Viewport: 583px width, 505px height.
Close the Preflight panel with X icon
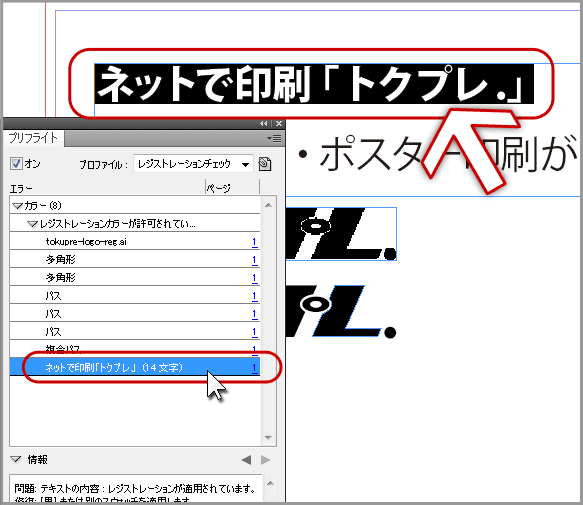point(279,123)
